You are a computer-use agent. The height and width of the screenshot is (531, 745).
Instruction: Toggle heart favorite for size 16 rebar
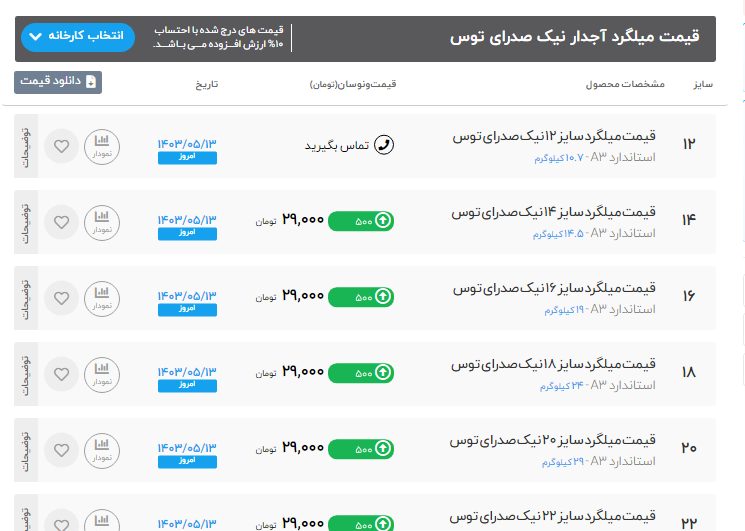[62, 297]
